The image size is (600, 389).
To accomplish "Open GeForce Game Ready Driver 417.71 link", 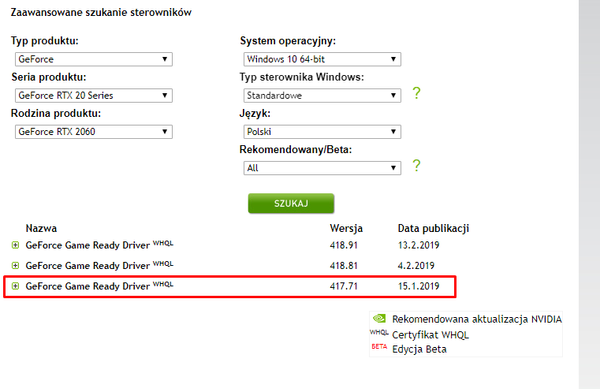I will tap(88, 286).
